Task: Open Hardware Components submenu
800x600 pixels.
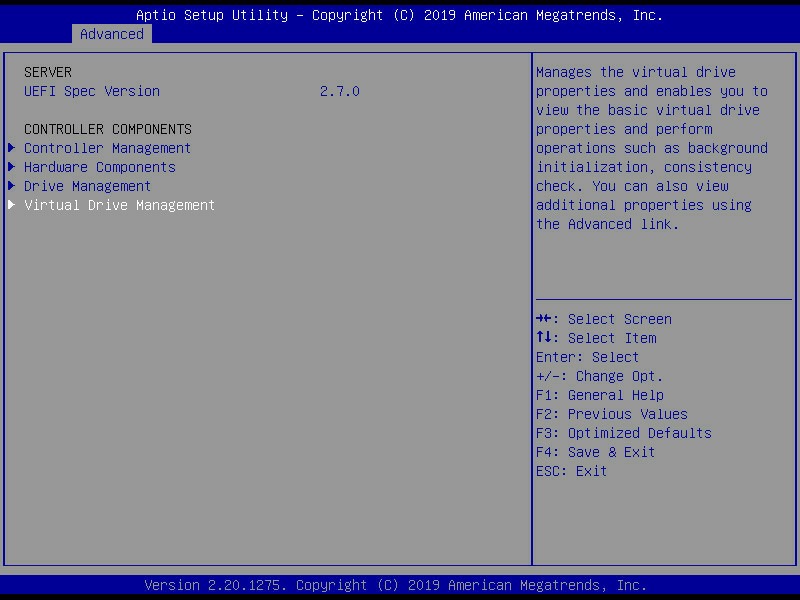Action: [99, 167]
